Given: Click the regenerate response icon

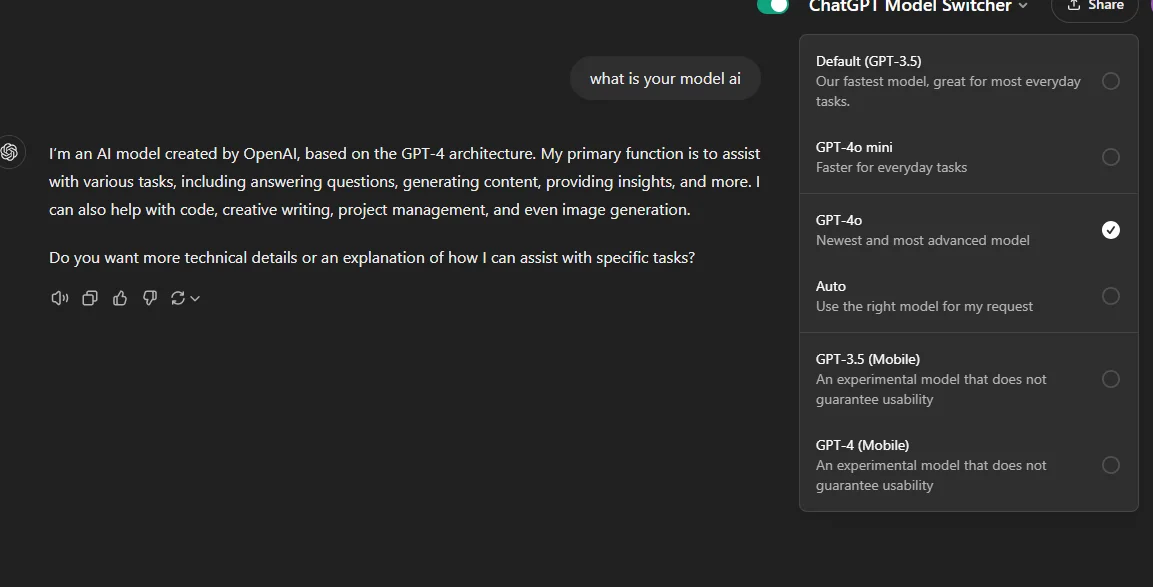Looking at the screenshot, I should tap(178, 298).
